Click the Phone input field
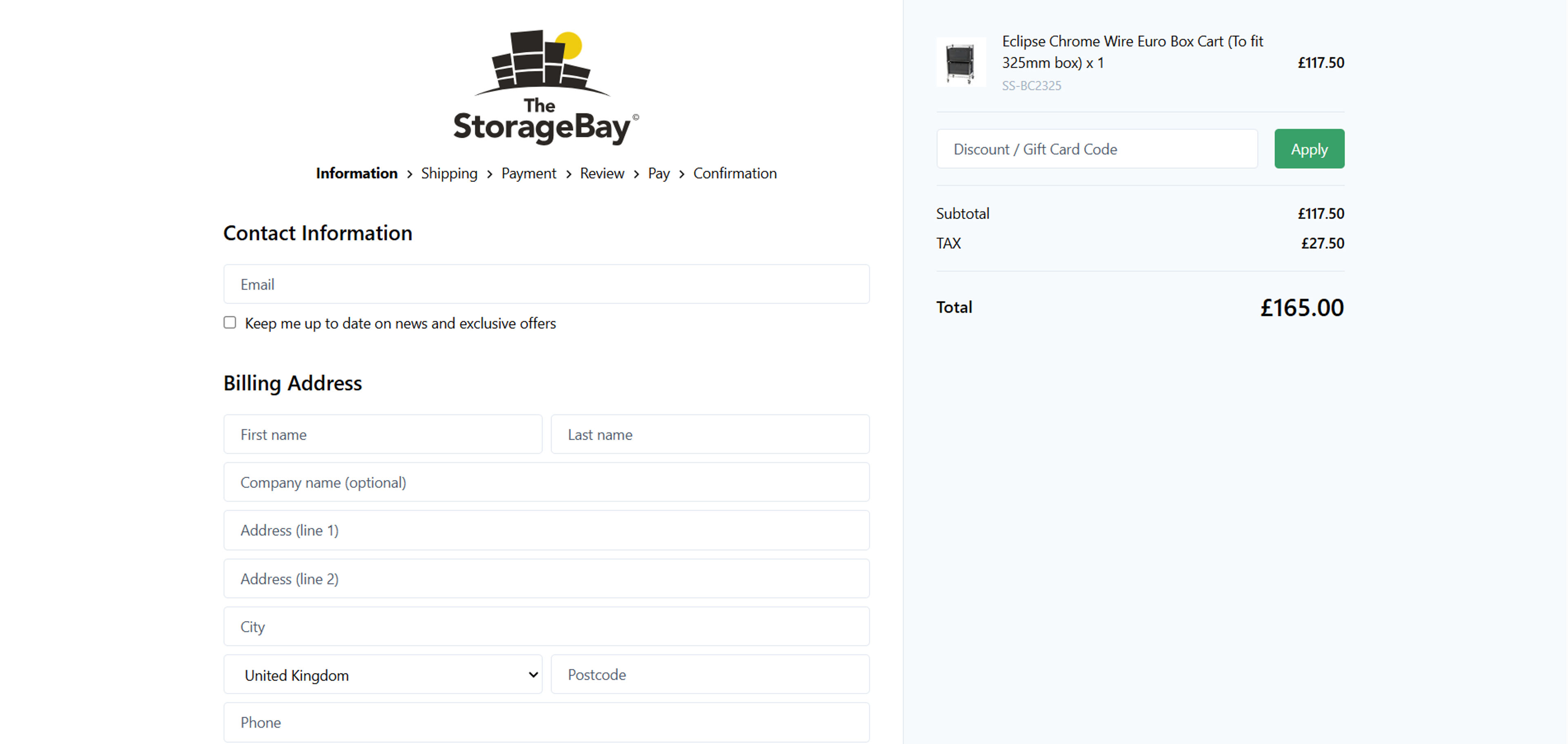1568x744 pixels. click(546, 722)
